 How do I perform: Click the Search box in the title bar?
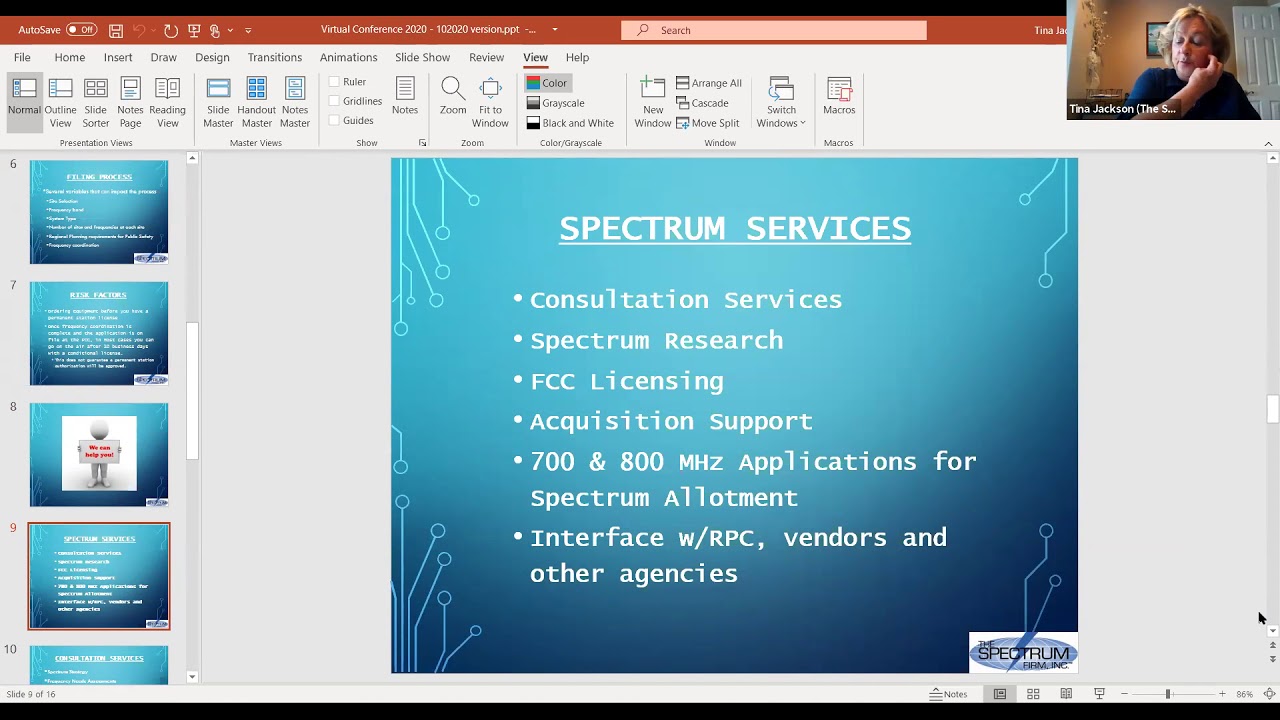[x=774, y=30]
